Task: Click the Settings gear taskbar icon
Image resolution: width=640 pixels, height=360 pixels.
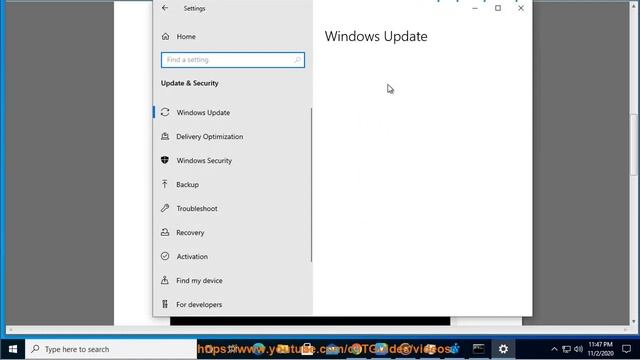Action: (x=503, y=349)
